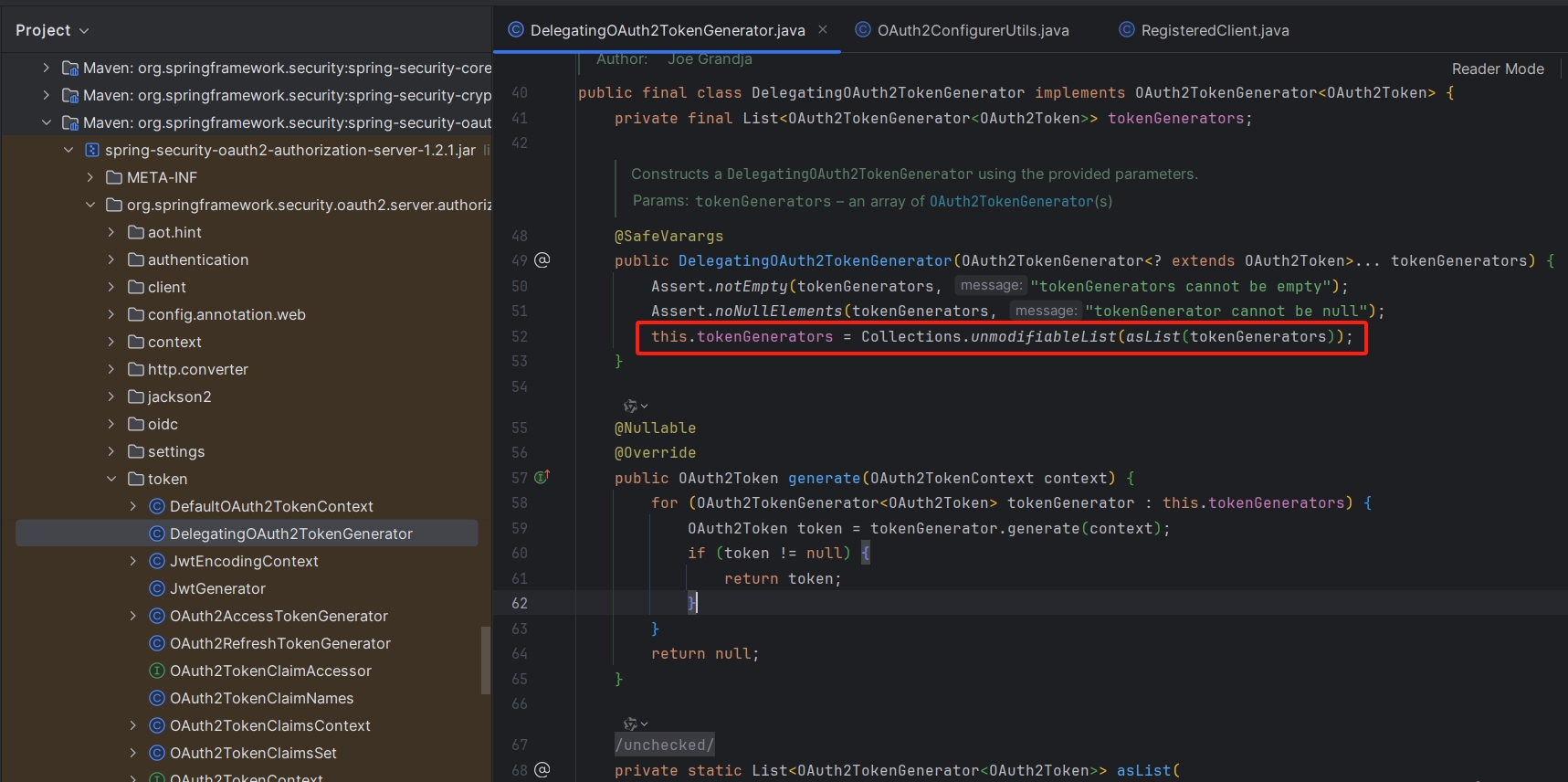This screenshot has width=1568, height=782.
Task: Click the META-INF folder icon
Action: click(114, 177)
